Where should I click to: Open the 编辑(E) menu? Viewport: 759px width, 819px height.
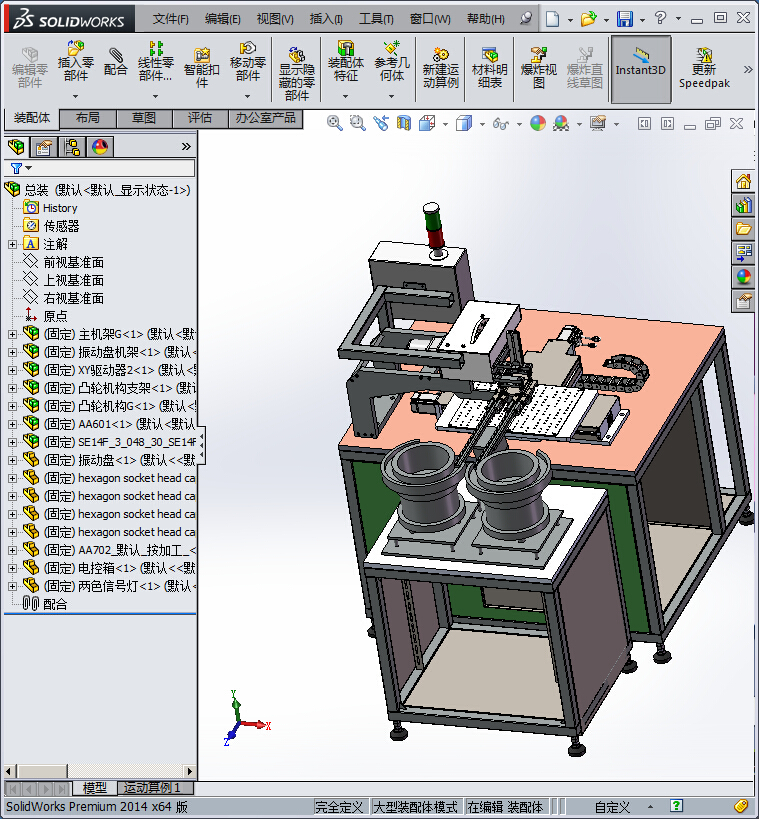click(223, 19)
